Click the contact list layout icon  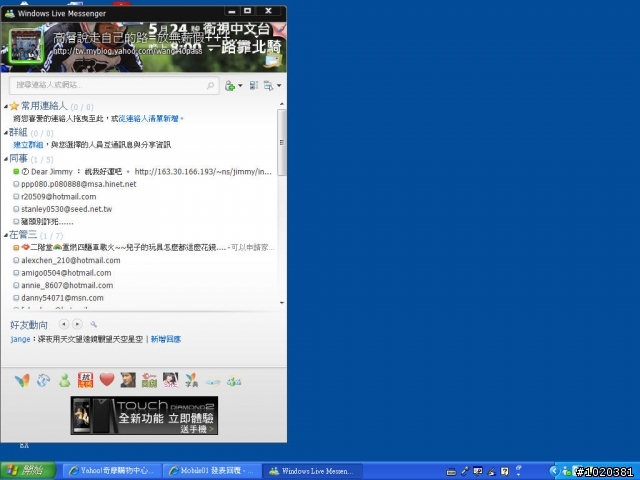pos(253,85)
